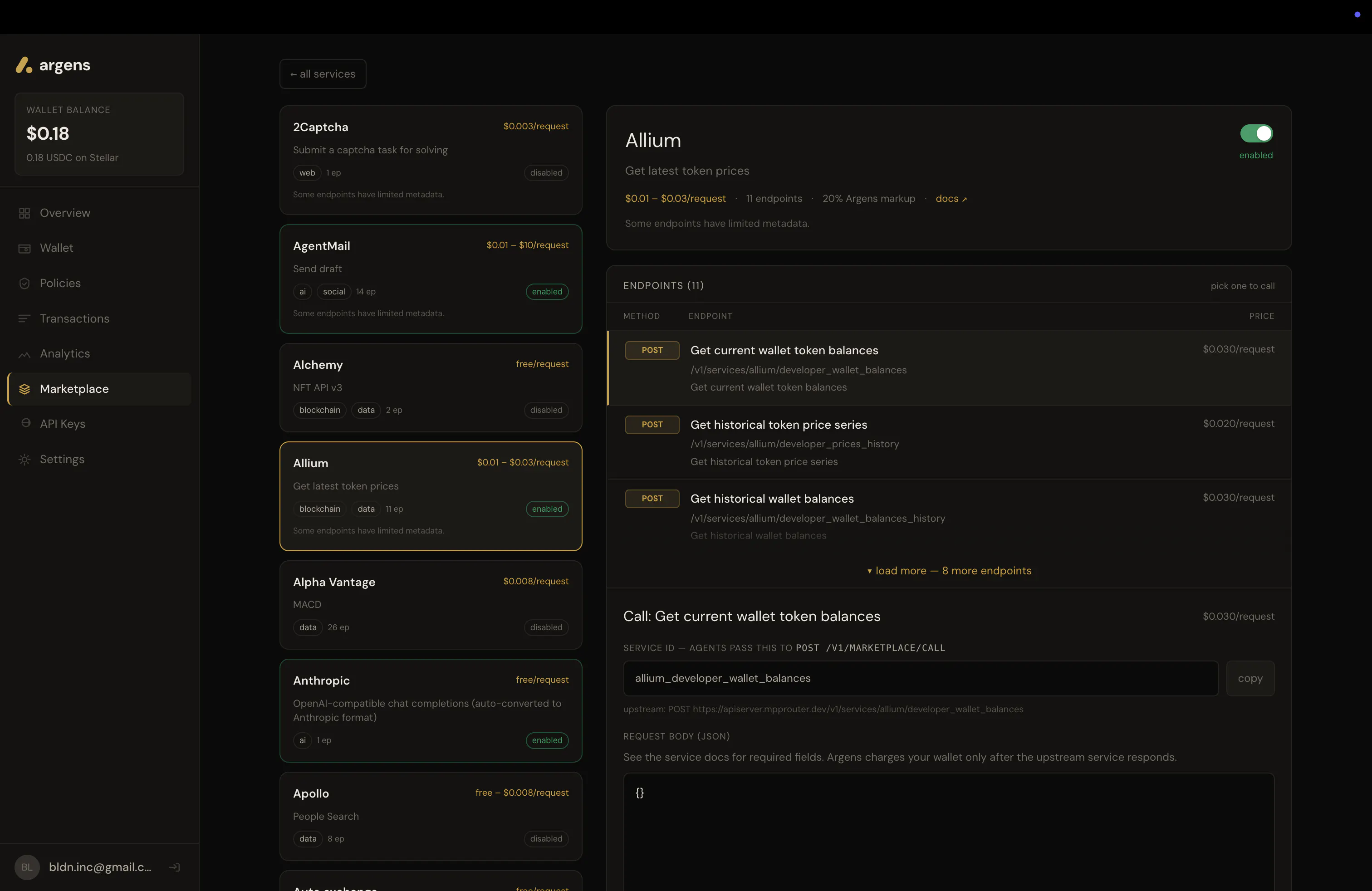Open the Alchemy service card
Viewport: 1372px width, 891px height.
click(x=431, y=388)
